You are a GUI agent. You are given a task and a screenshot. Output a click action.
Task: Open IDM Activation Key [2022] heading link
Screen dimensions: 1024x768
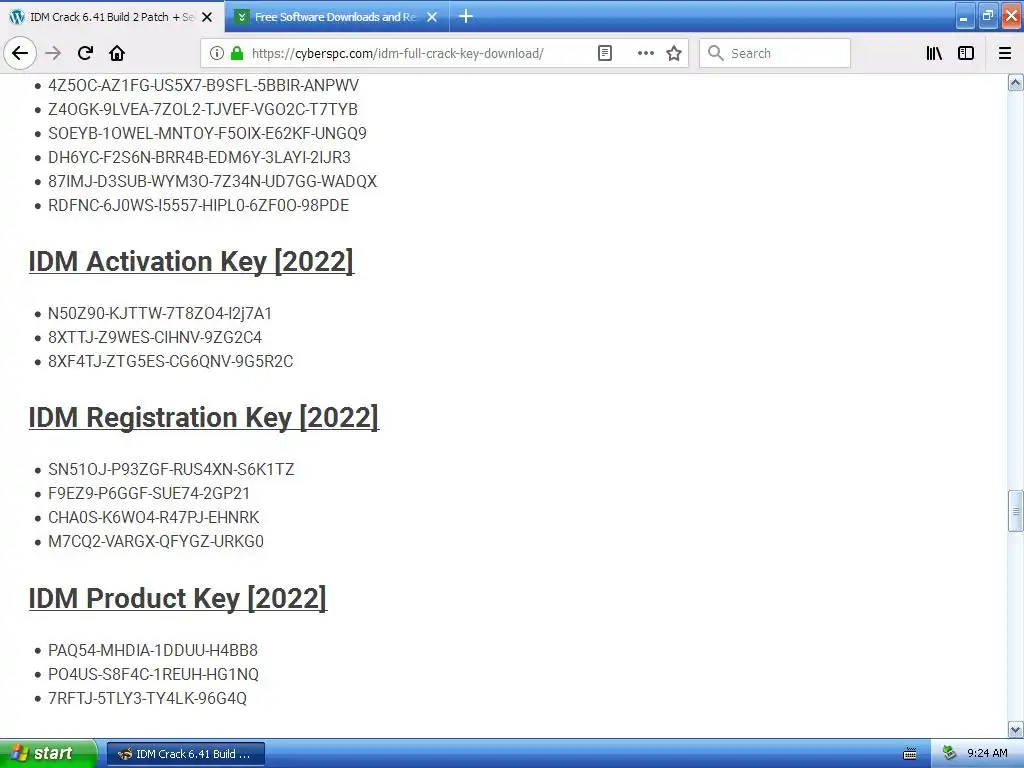191,261
